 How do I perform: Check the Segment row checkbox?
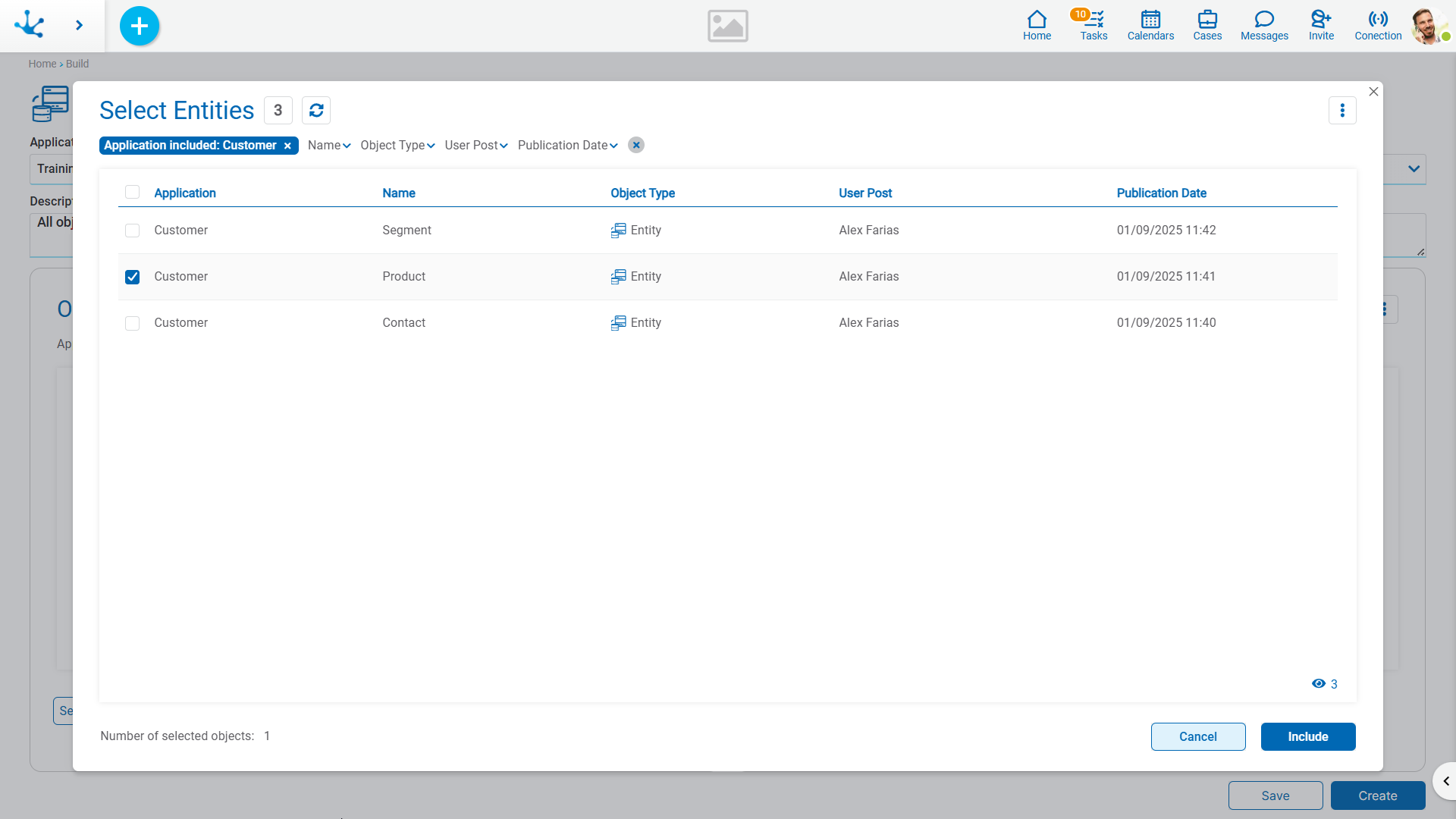point(133,231)
